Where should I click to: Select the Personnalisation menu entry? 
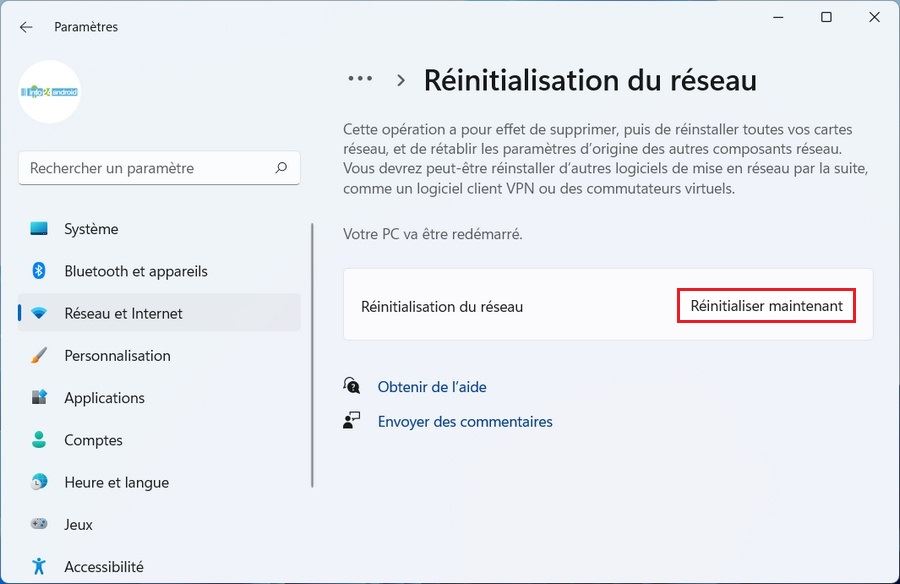click(x=117, y=356)
